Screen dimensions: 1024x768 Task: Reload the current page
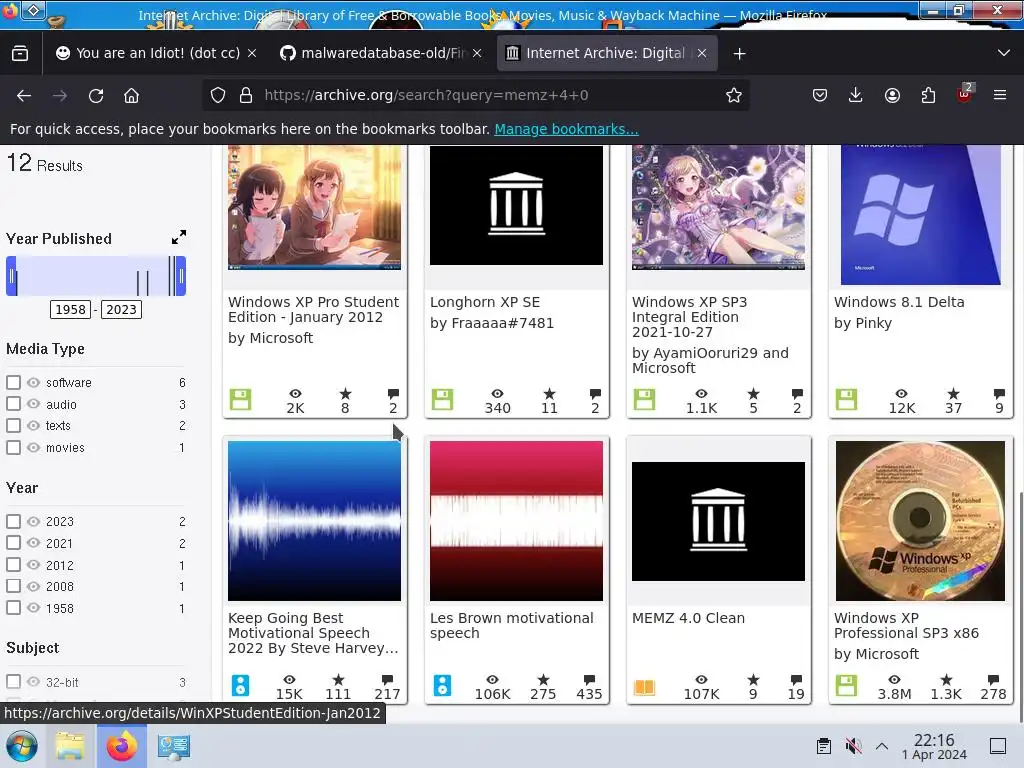(x=96, y=95)
